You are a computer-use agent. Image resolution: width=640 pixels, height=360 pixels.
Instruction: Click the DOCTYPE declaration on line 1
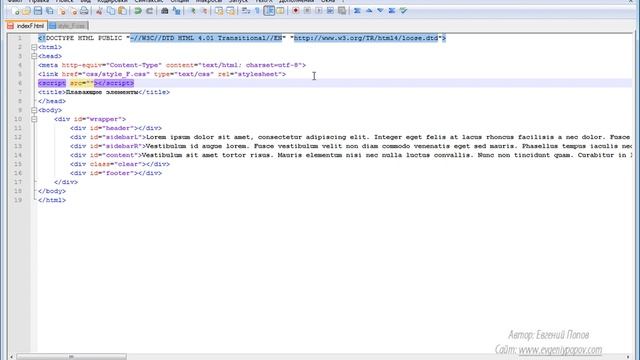[242, 38]
